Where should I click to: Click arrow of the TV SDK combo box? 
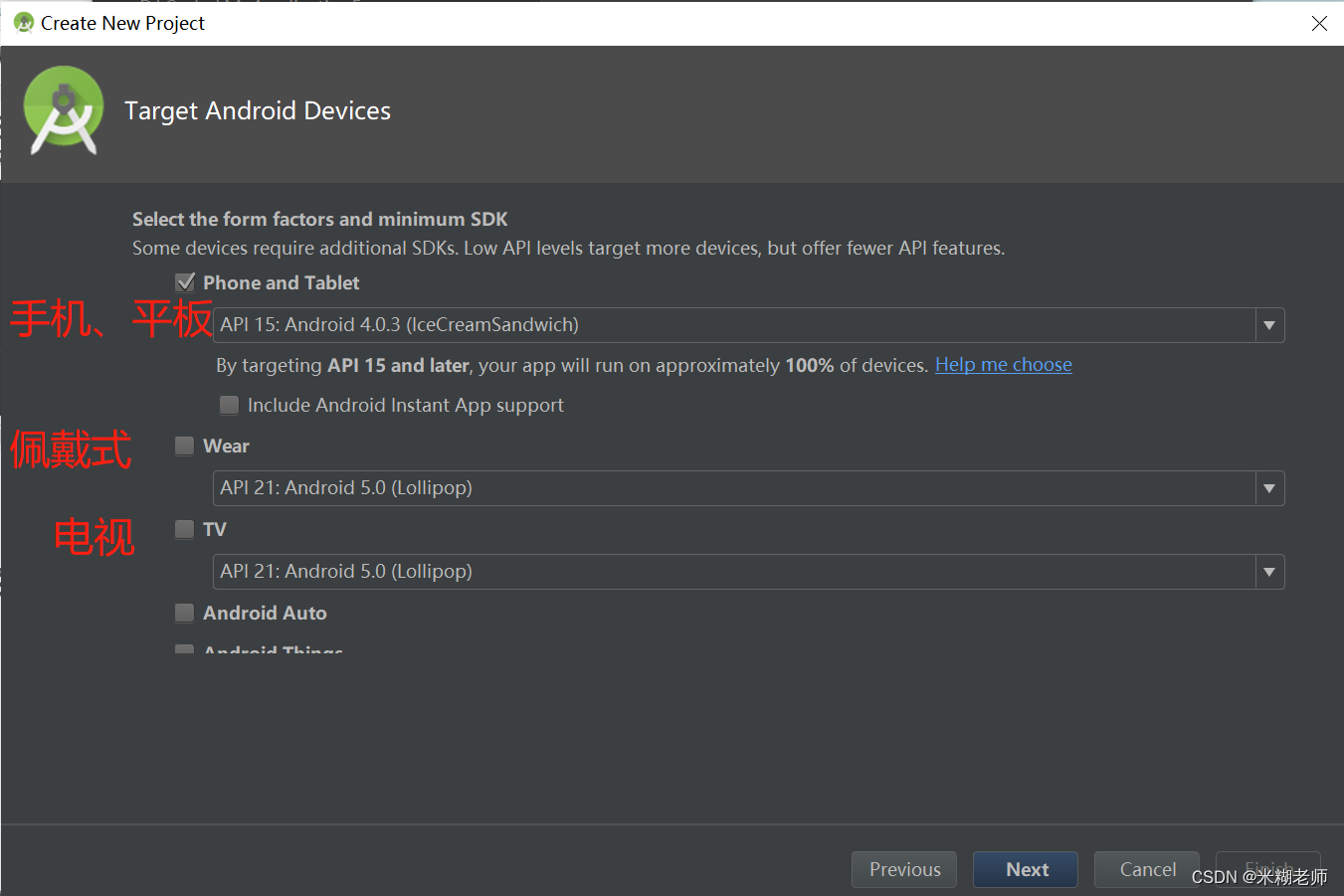1269,572
